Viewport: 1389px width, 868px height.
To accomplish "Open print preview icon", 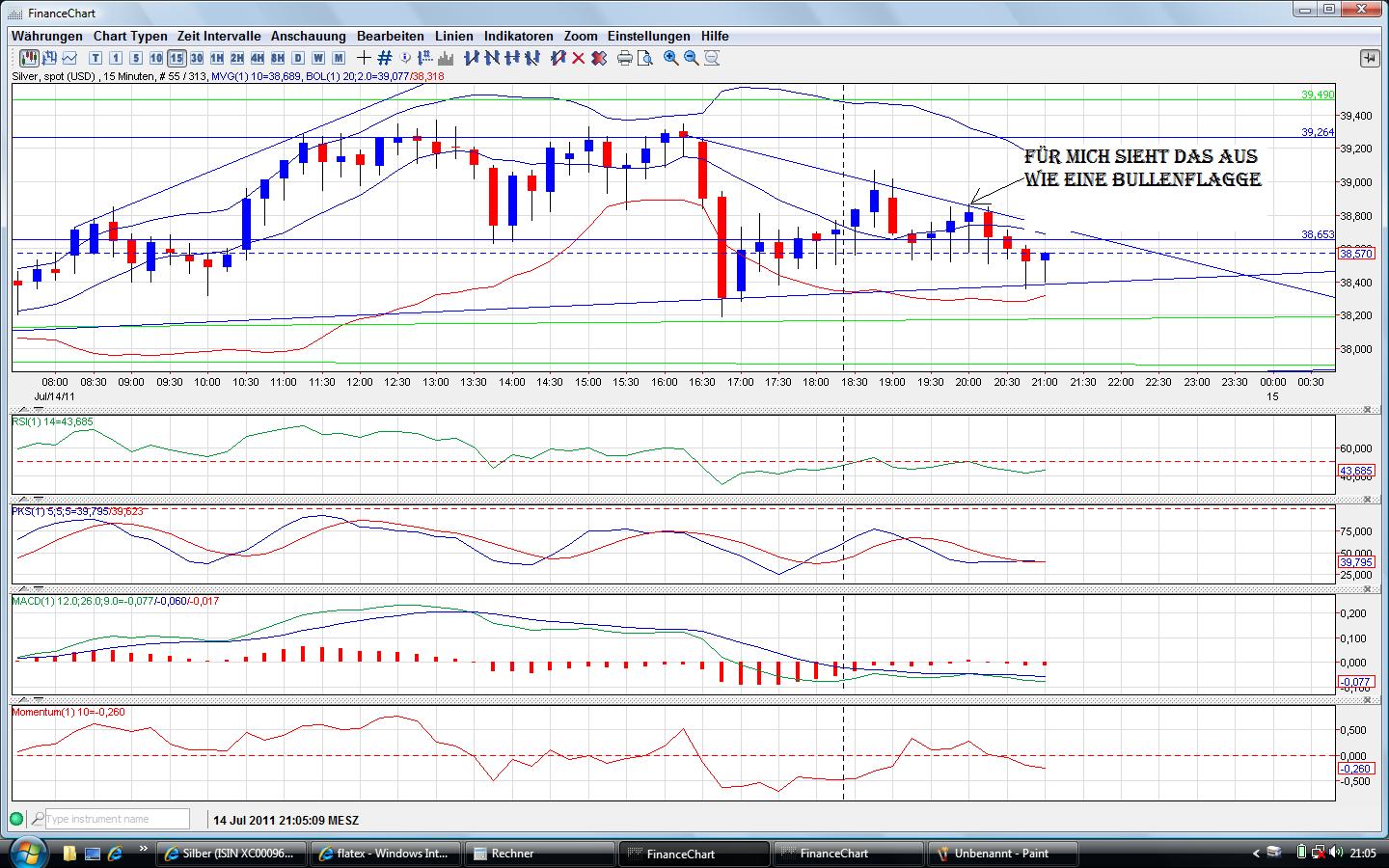I will 644,58.
